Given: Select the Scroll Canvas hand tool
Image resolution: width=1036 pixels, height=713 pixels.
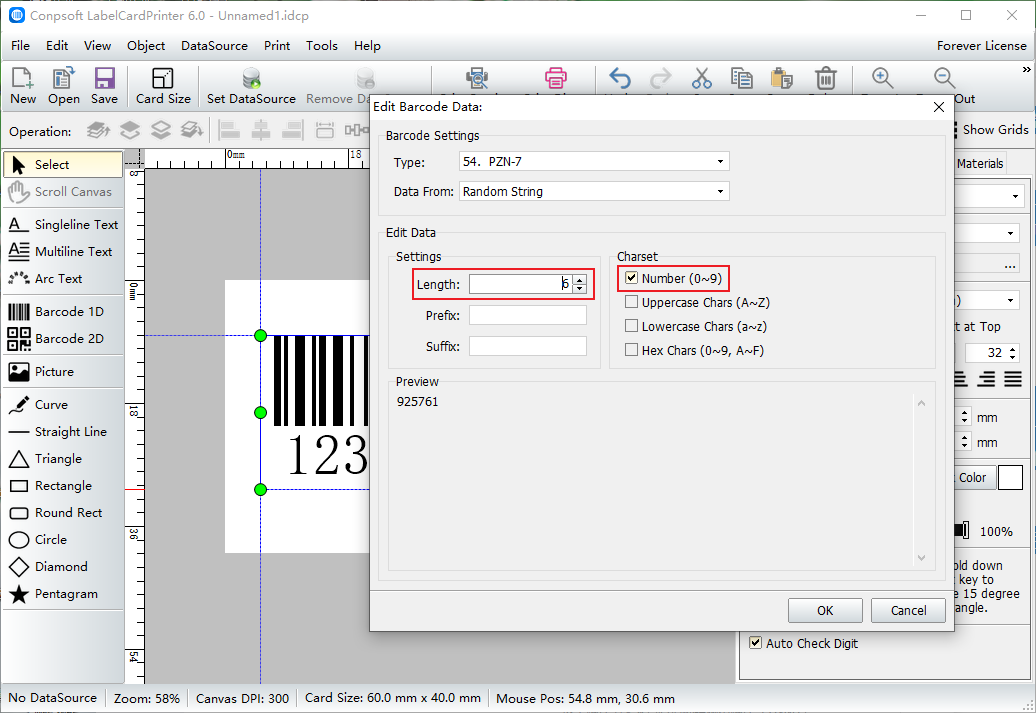Looking at the screenshot, I should tap(63, 192).
